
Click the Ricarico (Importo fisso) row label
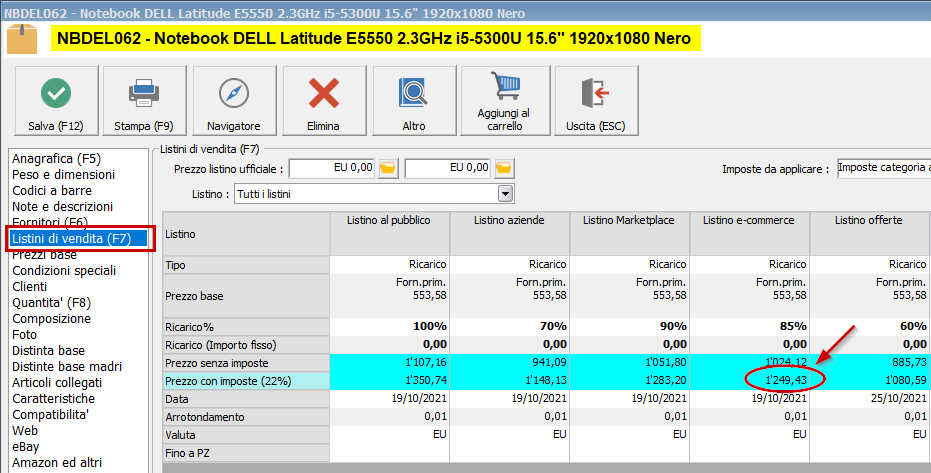246,345
